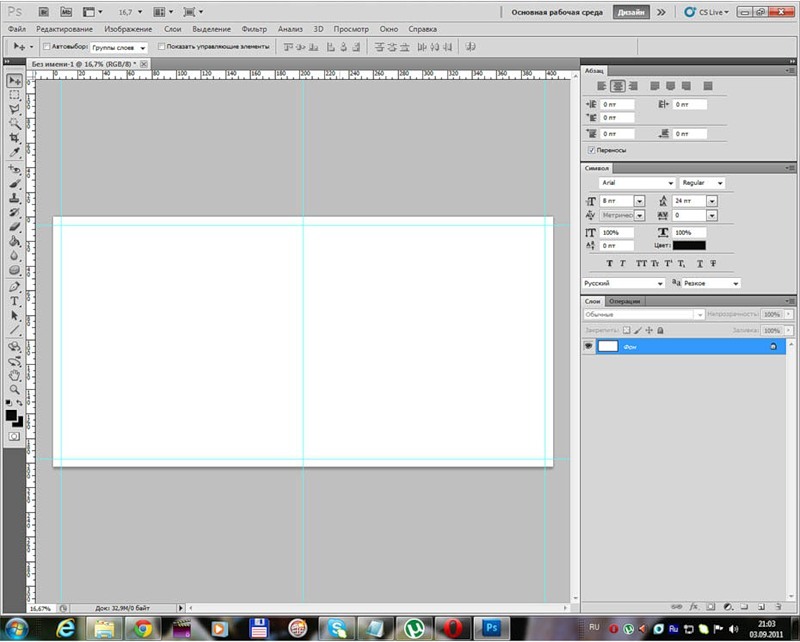The width and height of the screenshot is (800, 642).
Task: Open the Фильтр menu
Action: pyautogui.click(x=254, y=29)
